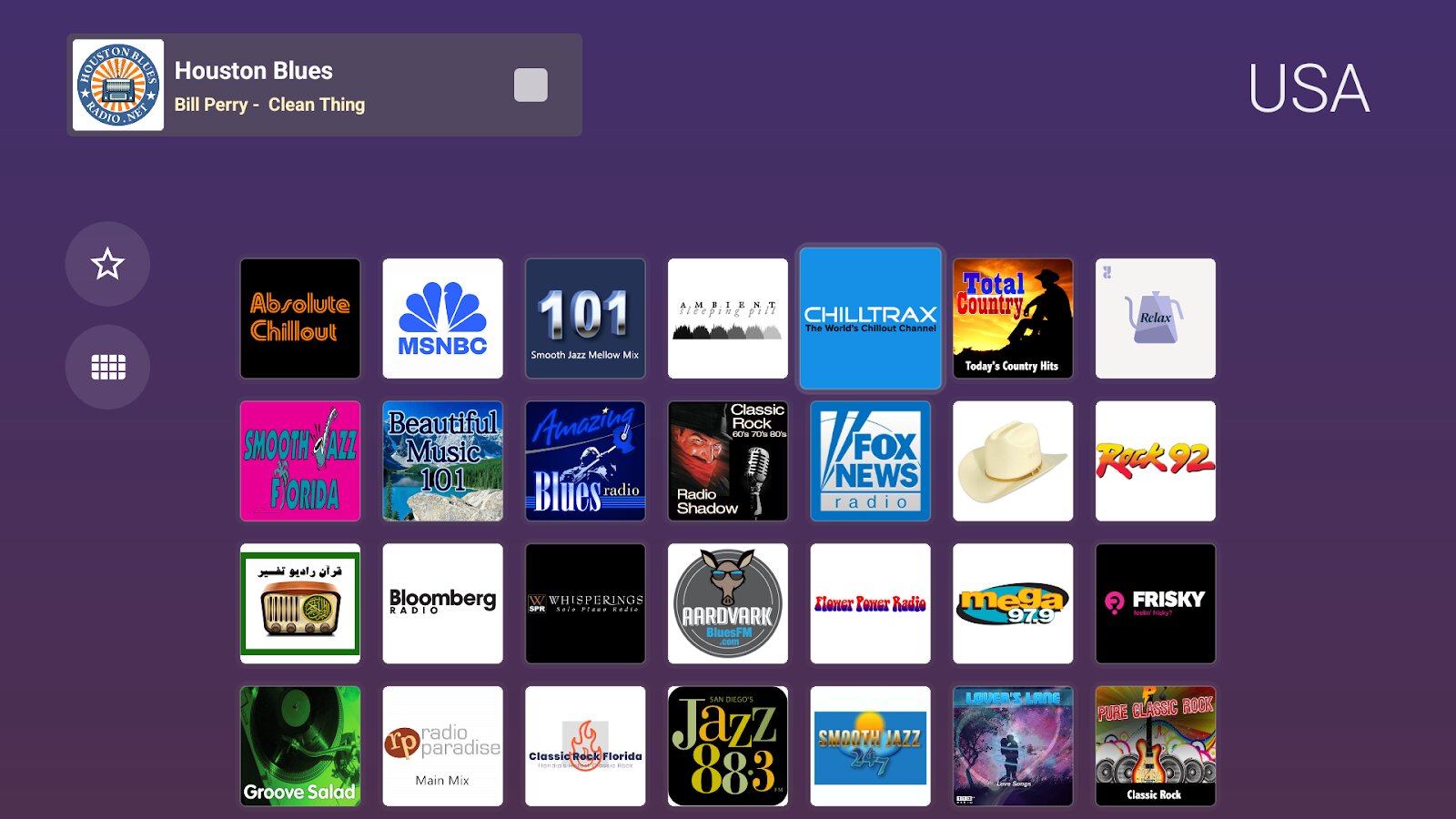The image size is (1456, 819).
Task: Play Frisky radio station
Action: pyautogui.click(x=1156, y=603)
